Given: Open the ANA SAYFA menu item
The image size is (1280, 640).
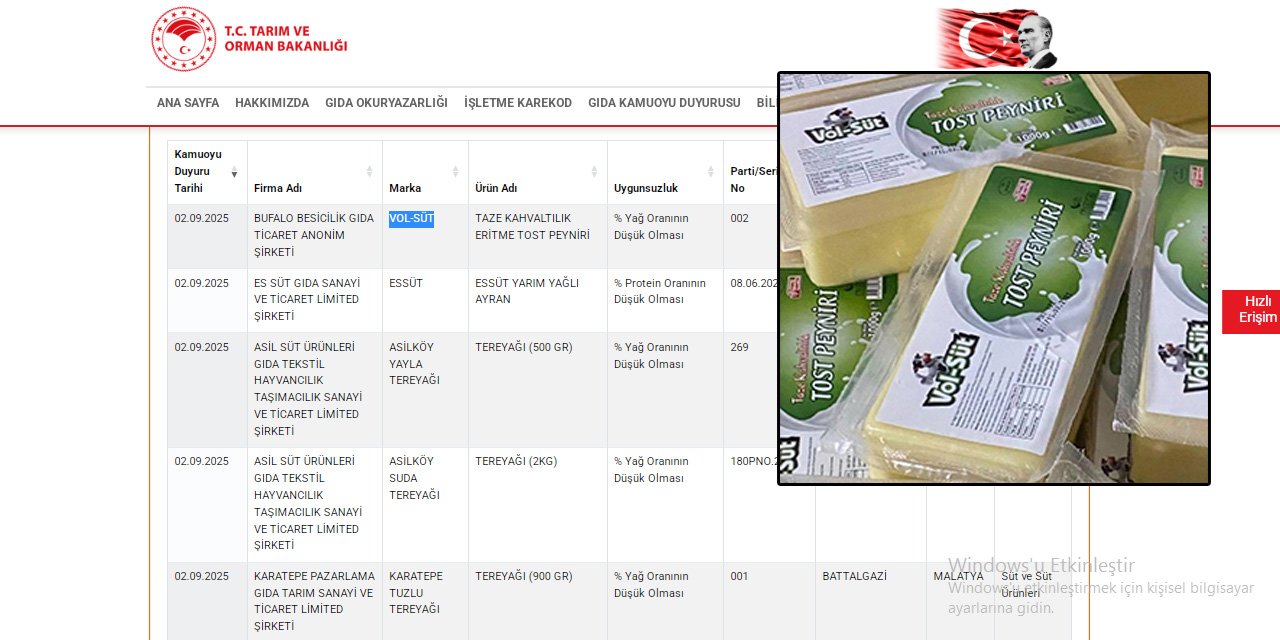Looking at the screenshot, I should point(188,103).
